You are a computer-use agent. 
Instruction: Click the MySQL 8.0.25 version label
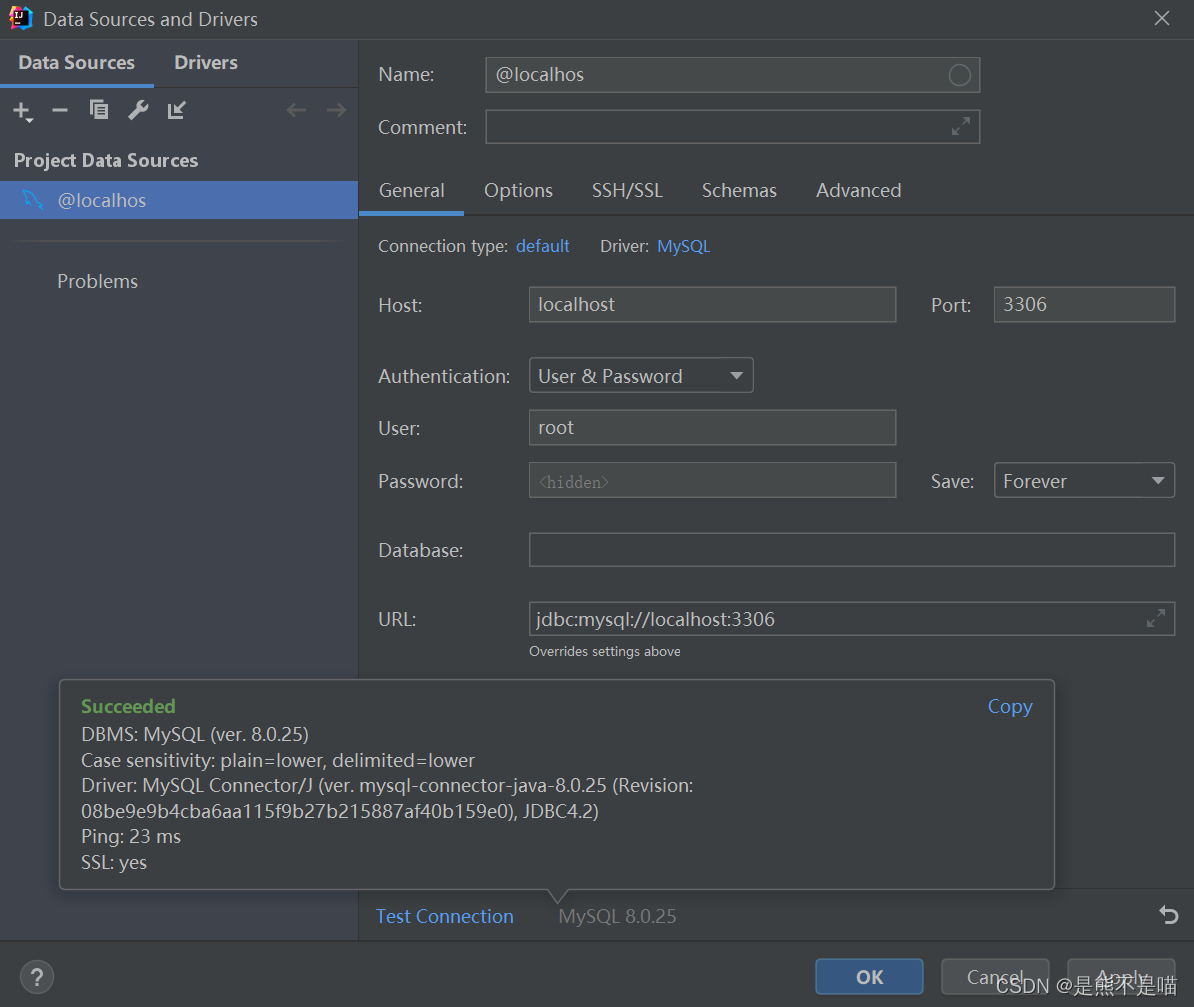pos(617,916)
